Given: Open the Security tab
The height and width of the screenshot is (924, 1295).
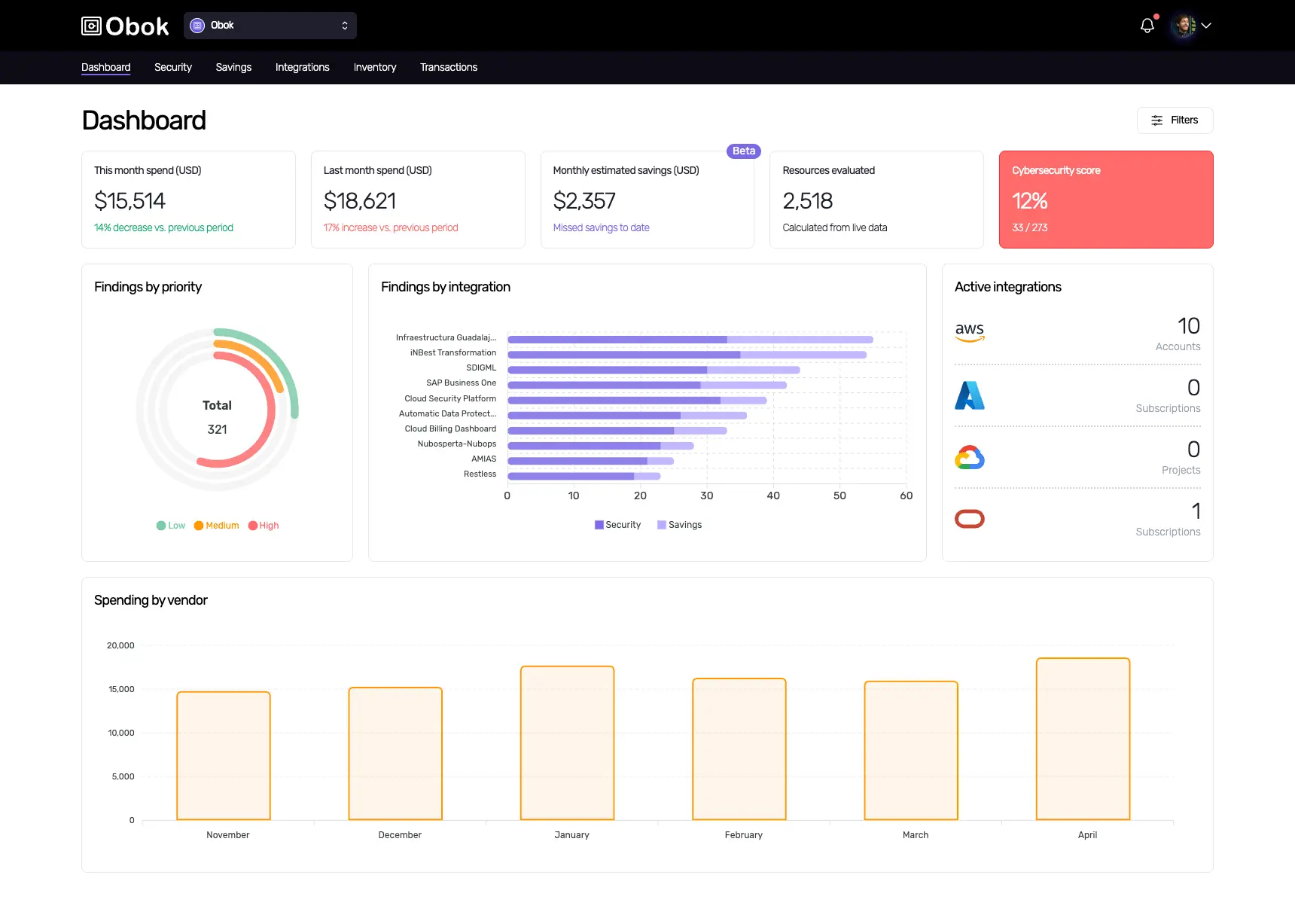Looking at the screenshot, I should coord(173,67).
